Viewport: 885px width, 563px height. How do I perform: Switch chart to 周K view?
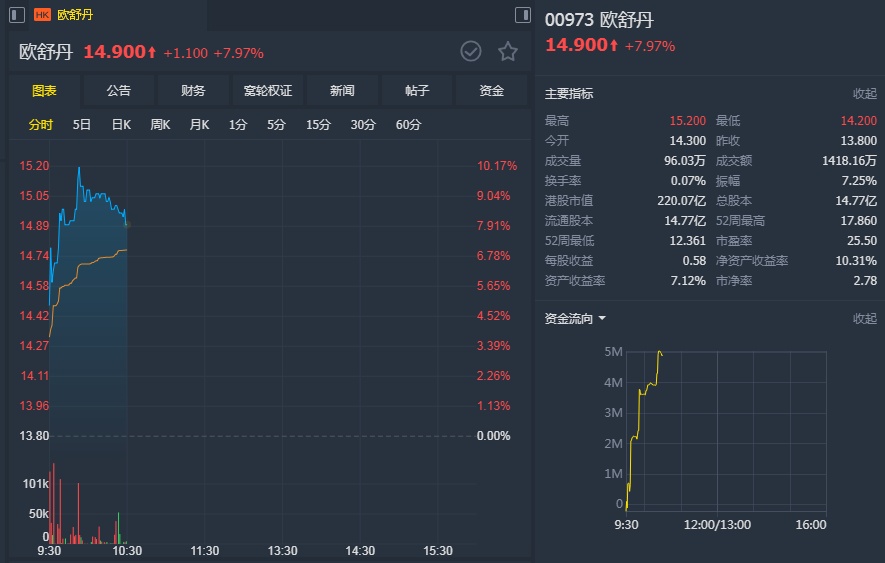click(x=160, y=125)
